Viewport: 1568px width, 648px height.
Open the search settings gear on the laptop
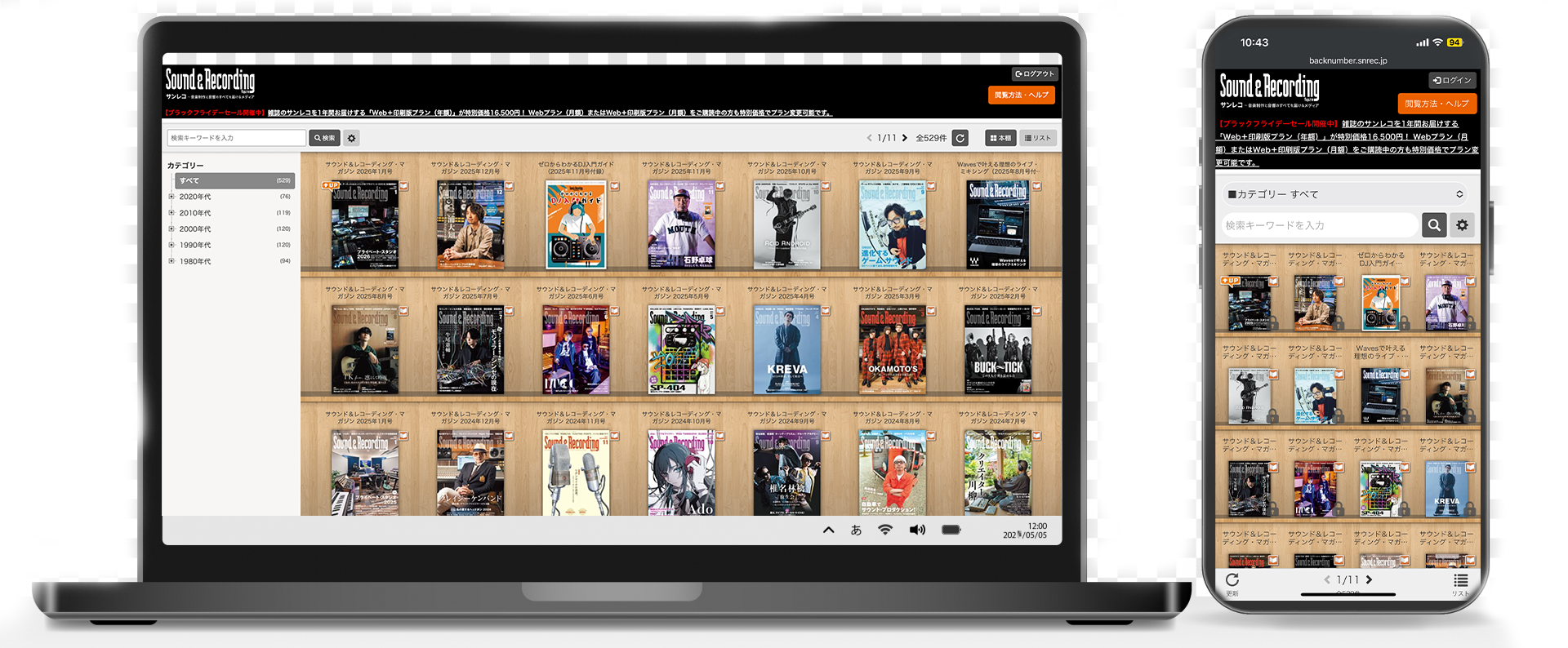point(352,138)
